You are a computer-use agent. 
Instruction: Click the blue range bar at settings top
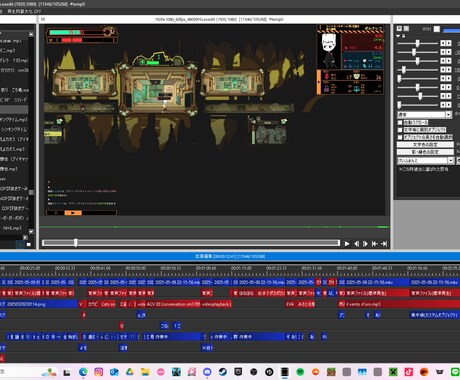[451, 30]
